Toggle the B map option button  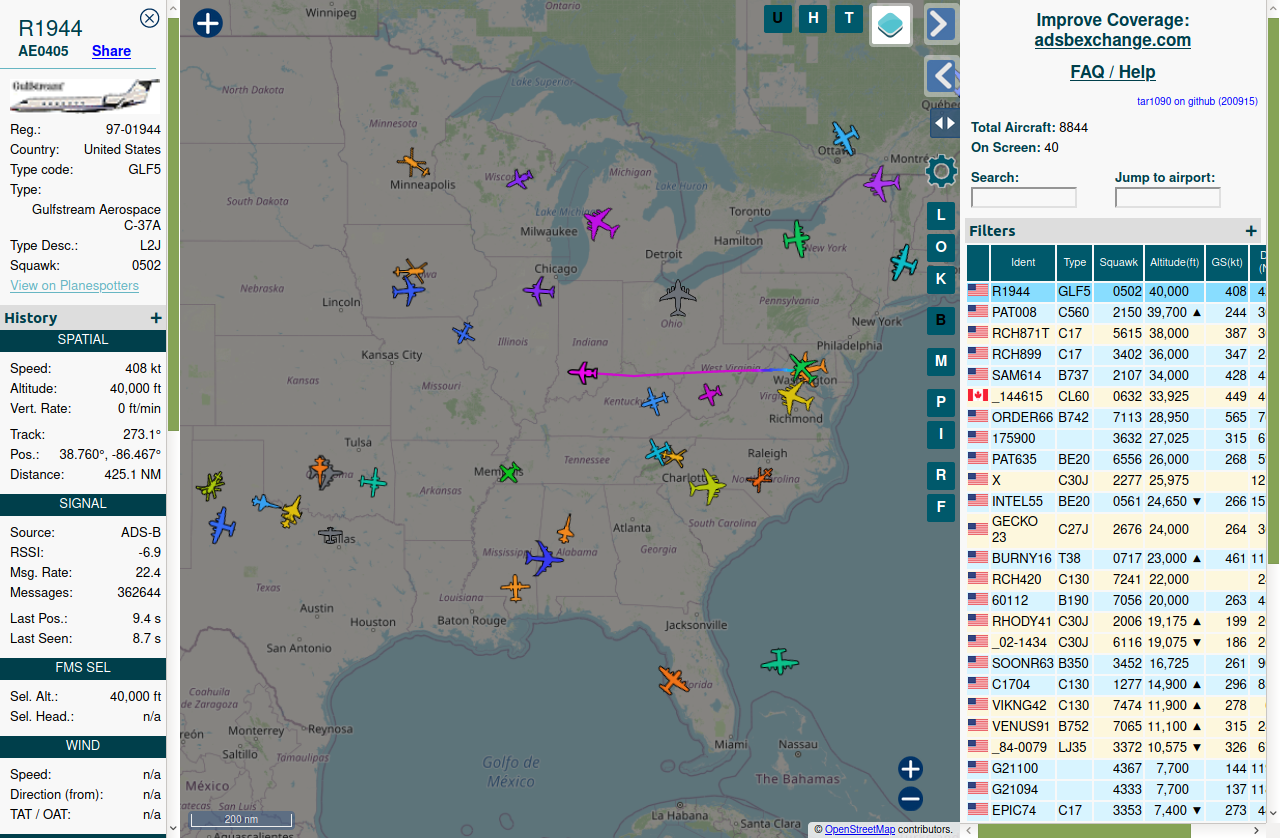(940, 320)
